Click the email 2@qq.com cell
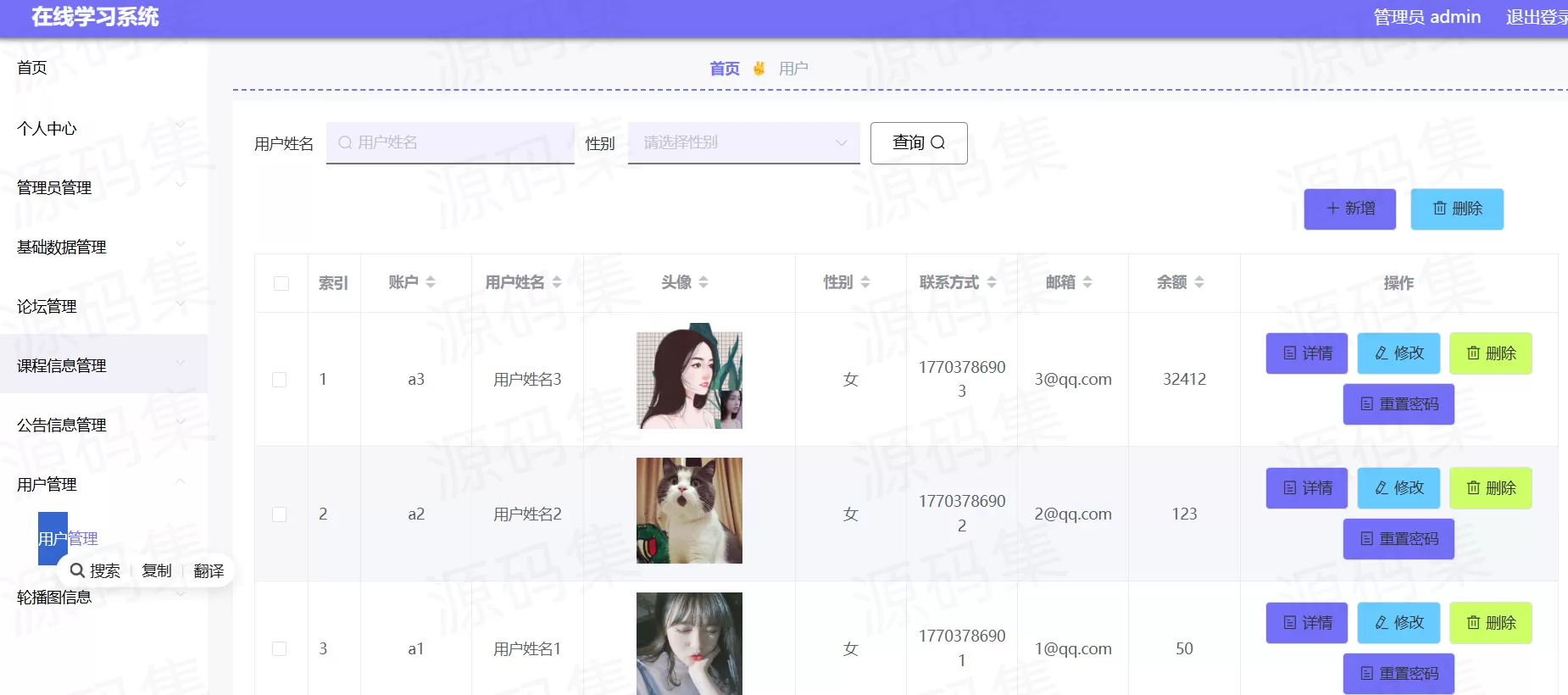Image resolution: width=1568 pixels, height=695 pixels. pos(1073,514)
